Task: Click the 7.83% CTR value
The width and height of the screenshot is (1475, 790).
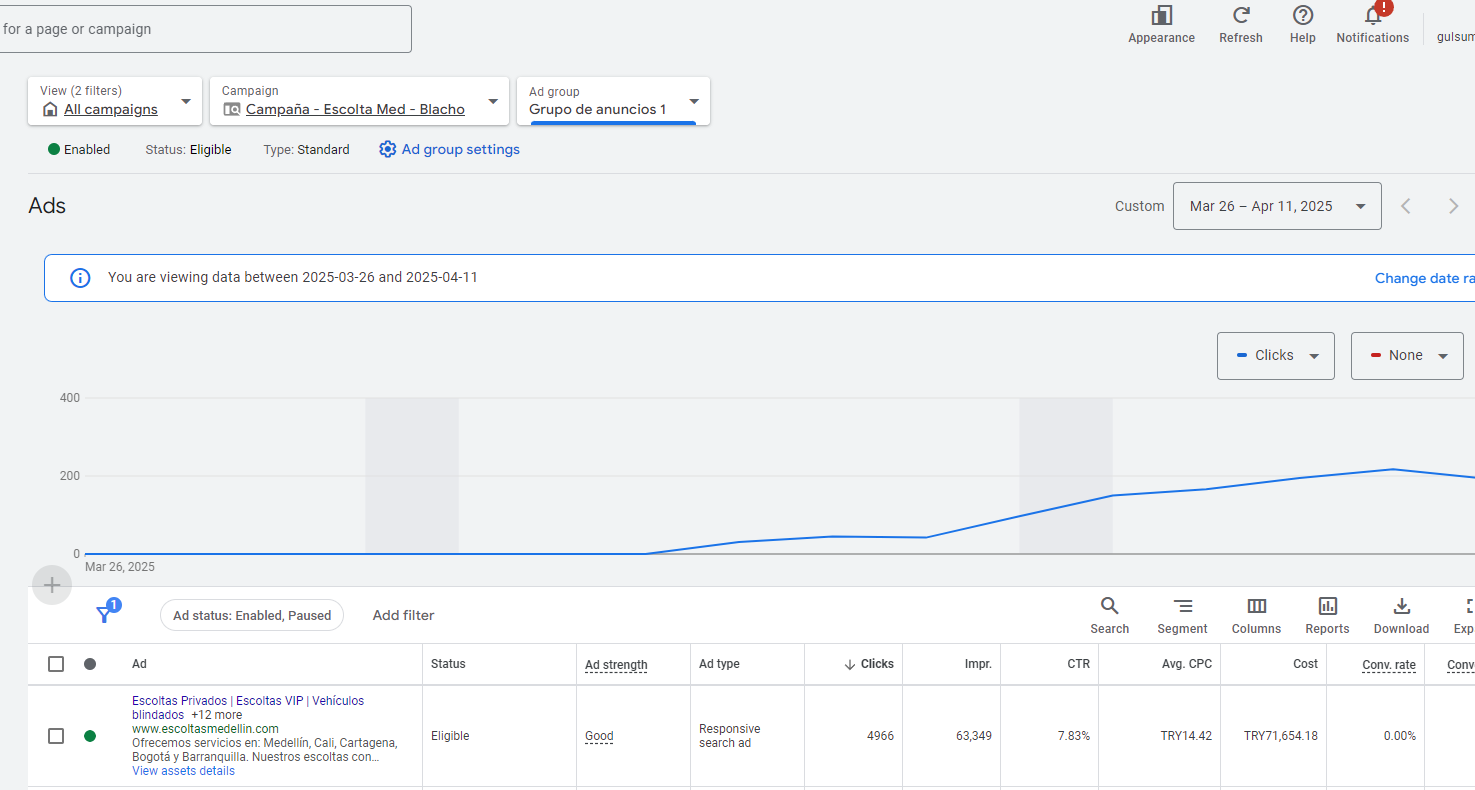Action: [1074, 736]
